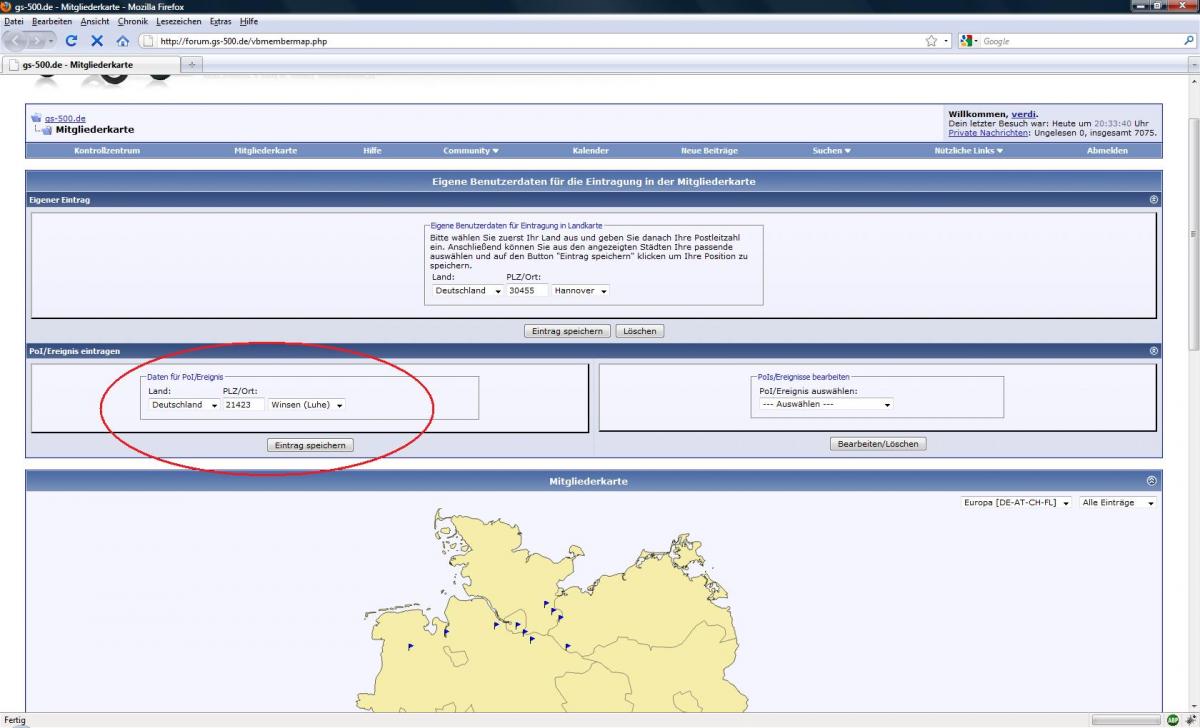1200x728 pixels.
Task: Open the PoI/Ereignis auswählen dropdown
Action: coord(826,404)
